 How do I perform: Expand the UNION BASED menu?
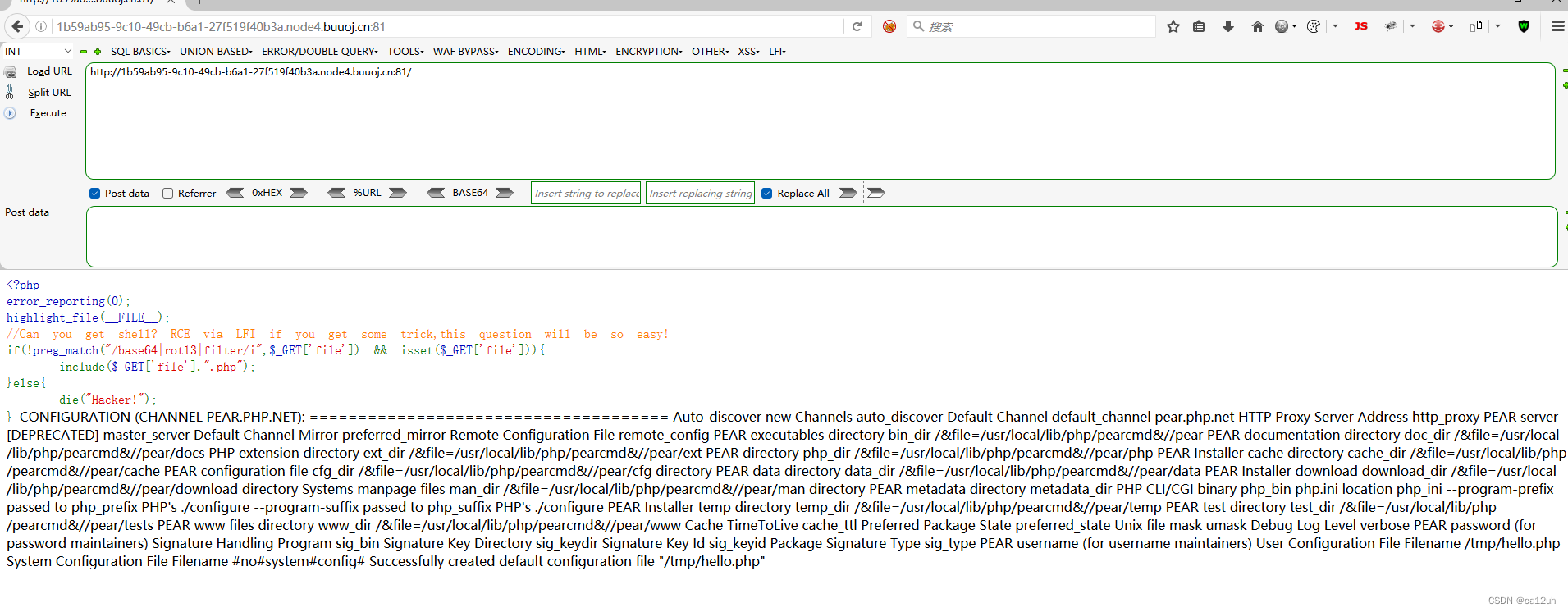[216, 51]
